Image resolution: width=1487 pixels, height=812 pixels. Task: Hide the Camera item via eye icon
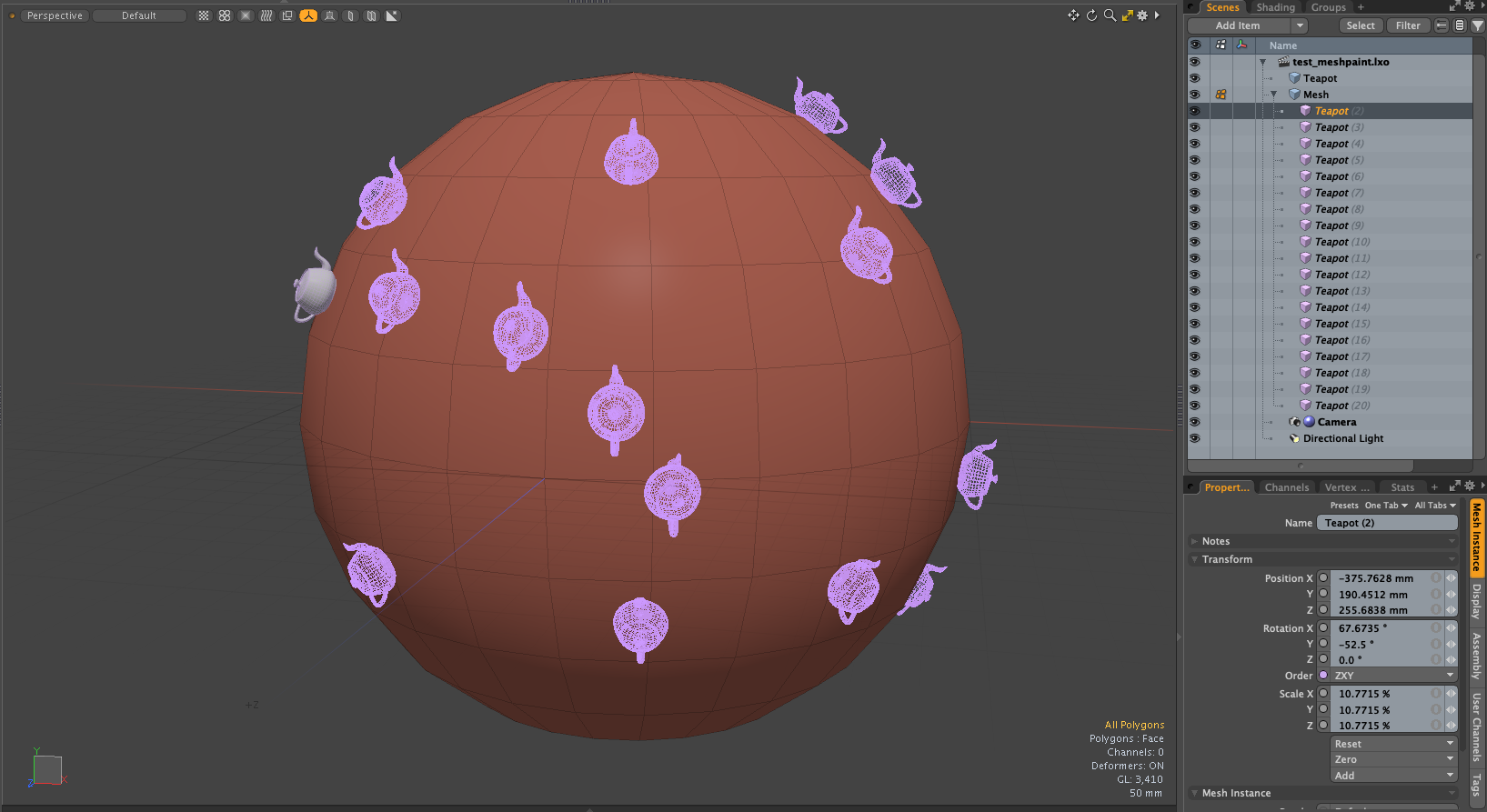pyautogui.click(x=1194, y=422)
